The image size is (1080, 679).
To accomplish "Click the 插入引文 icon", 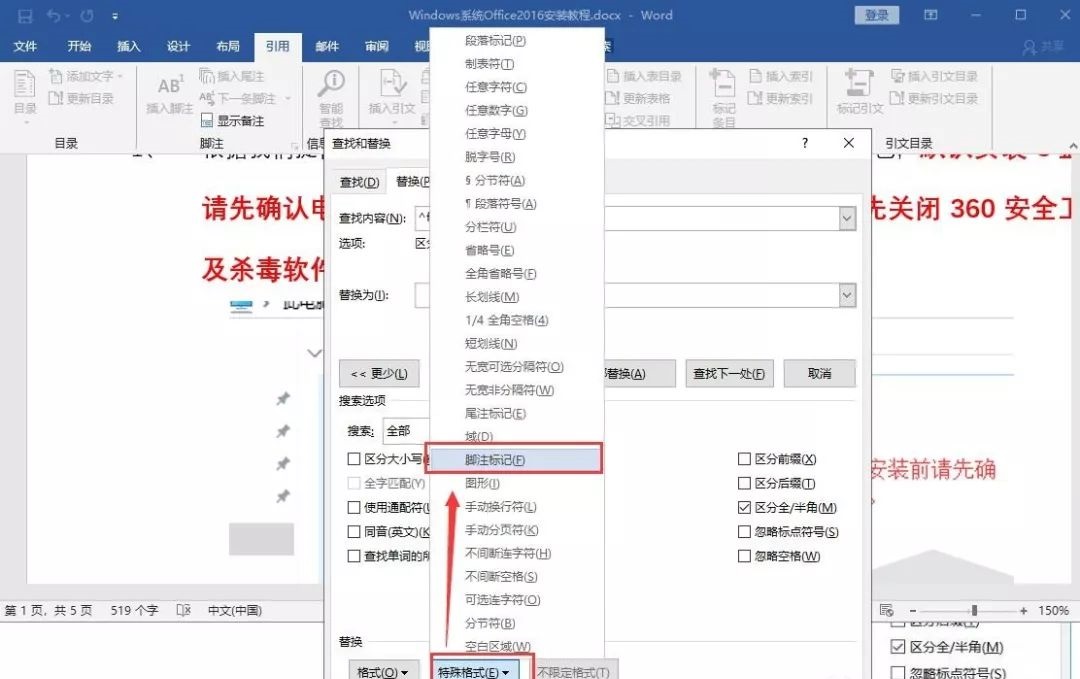I will point(392,84).
